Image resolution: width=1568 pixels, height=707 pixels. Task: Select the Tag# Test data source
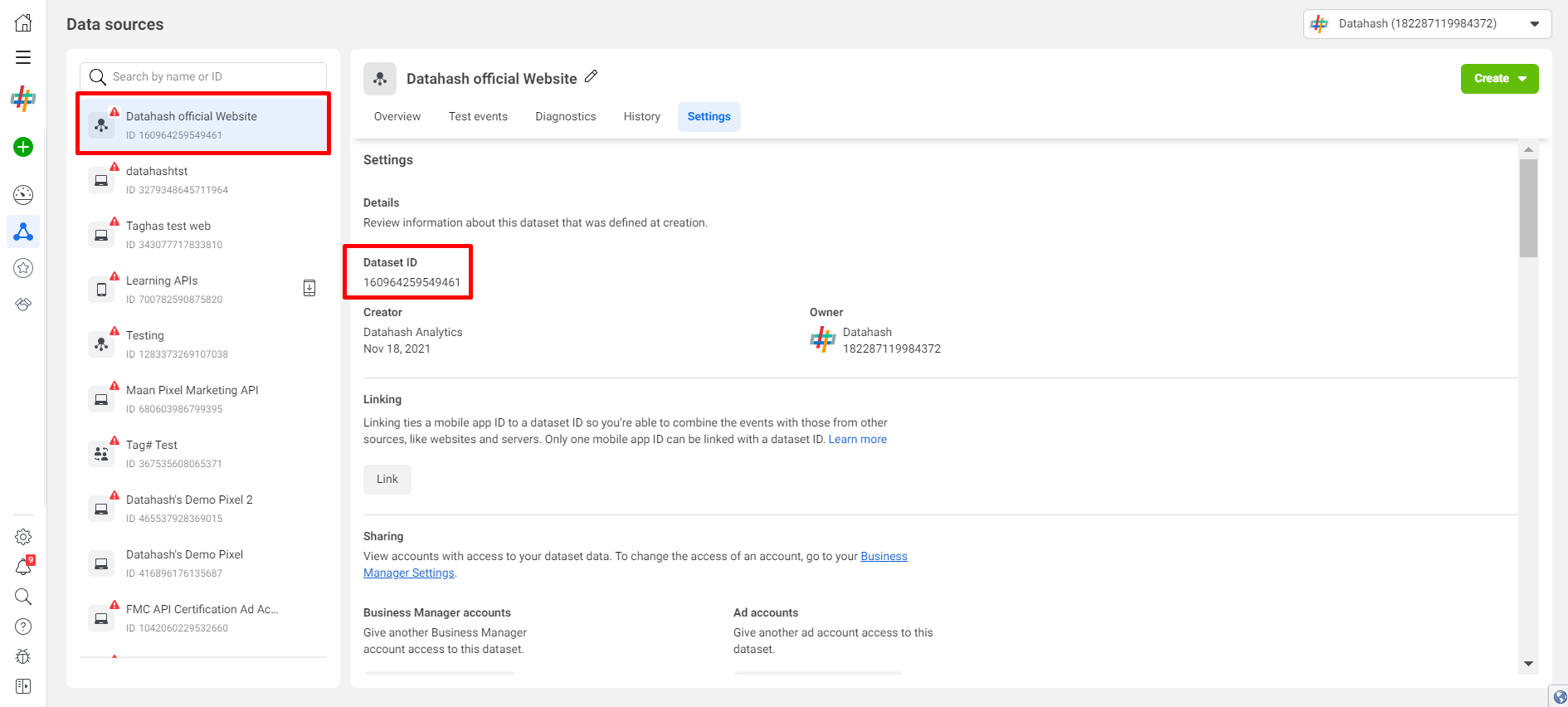coord(203,453)
